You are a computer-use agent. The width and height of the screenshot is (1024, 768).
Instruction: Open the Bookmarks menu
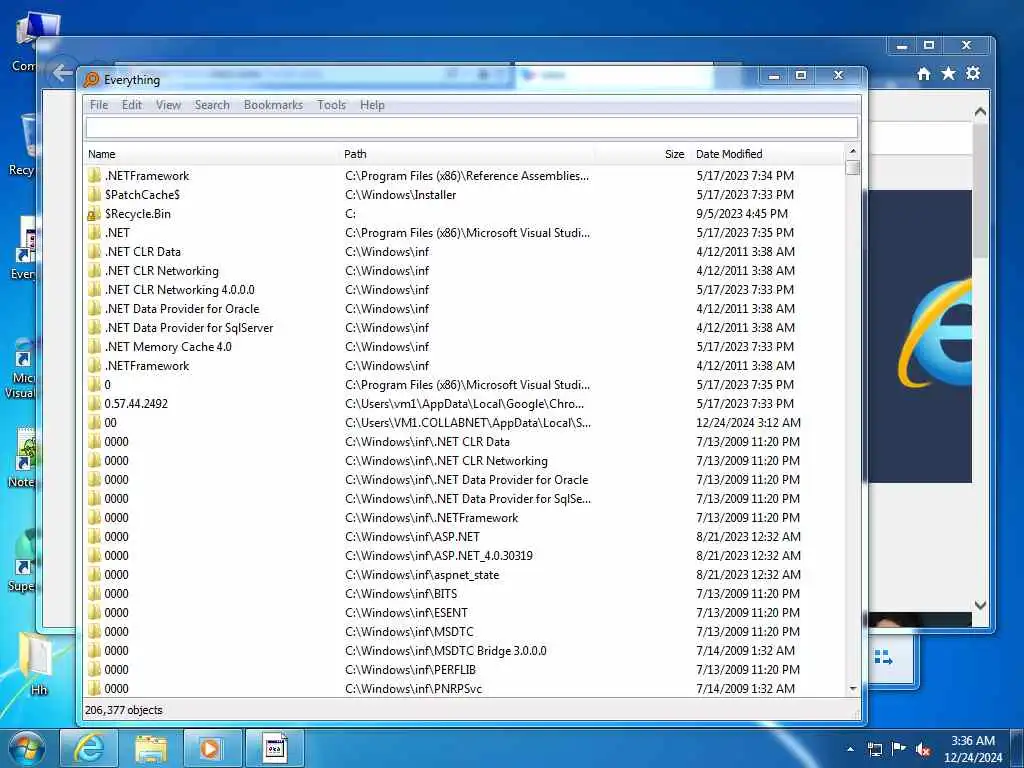click(x=273, y=105)
